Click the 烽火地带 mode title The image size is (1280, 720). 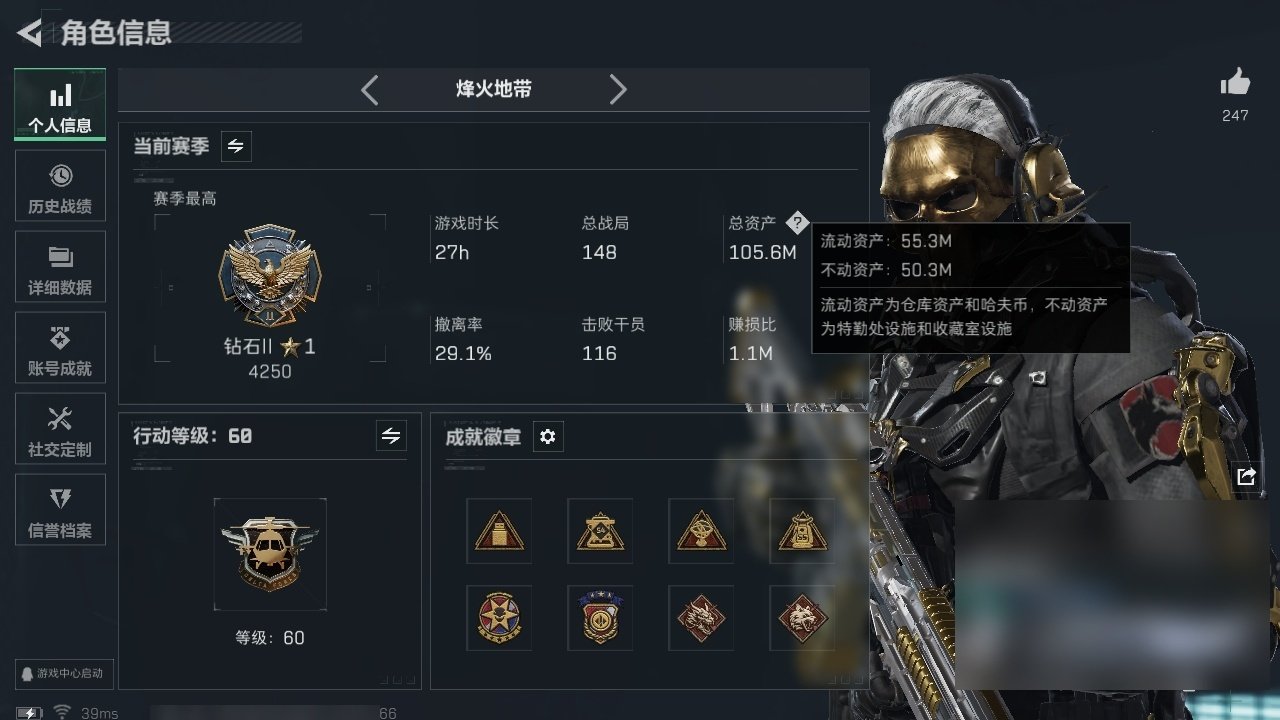494,90
